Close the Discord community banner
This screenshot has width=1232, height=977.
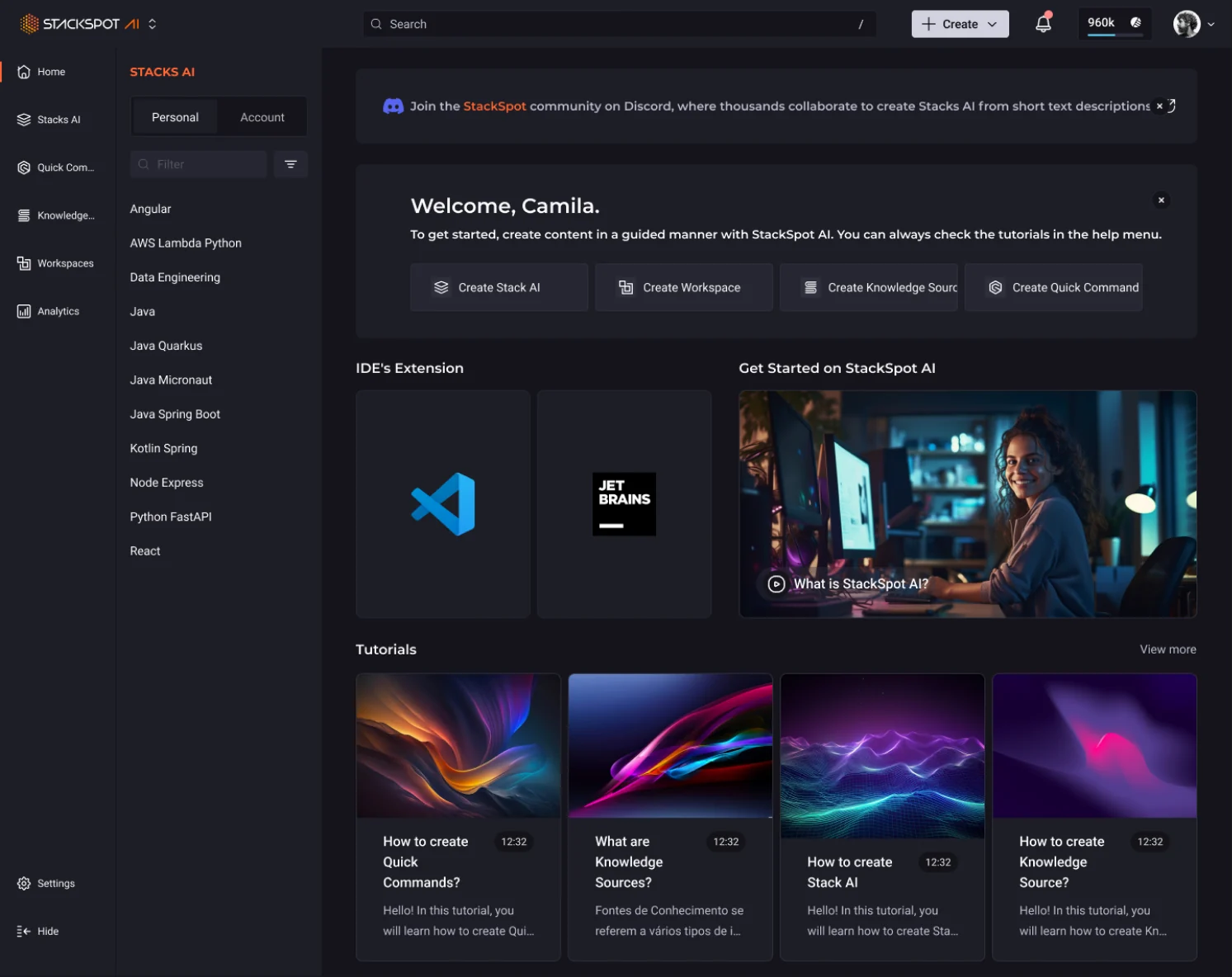click(1159, 106)
